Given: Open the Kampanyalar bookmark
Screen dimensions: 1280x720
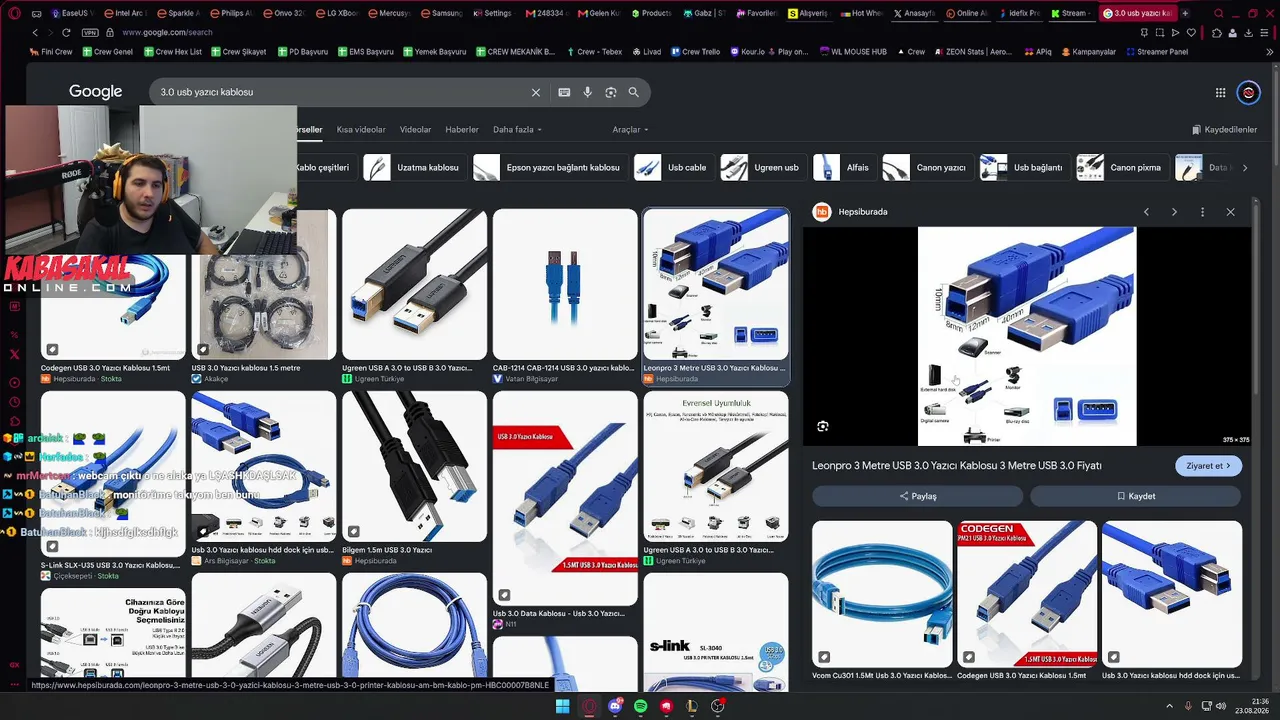Looking at the screenshot, I should click(x=1088, y=52).
